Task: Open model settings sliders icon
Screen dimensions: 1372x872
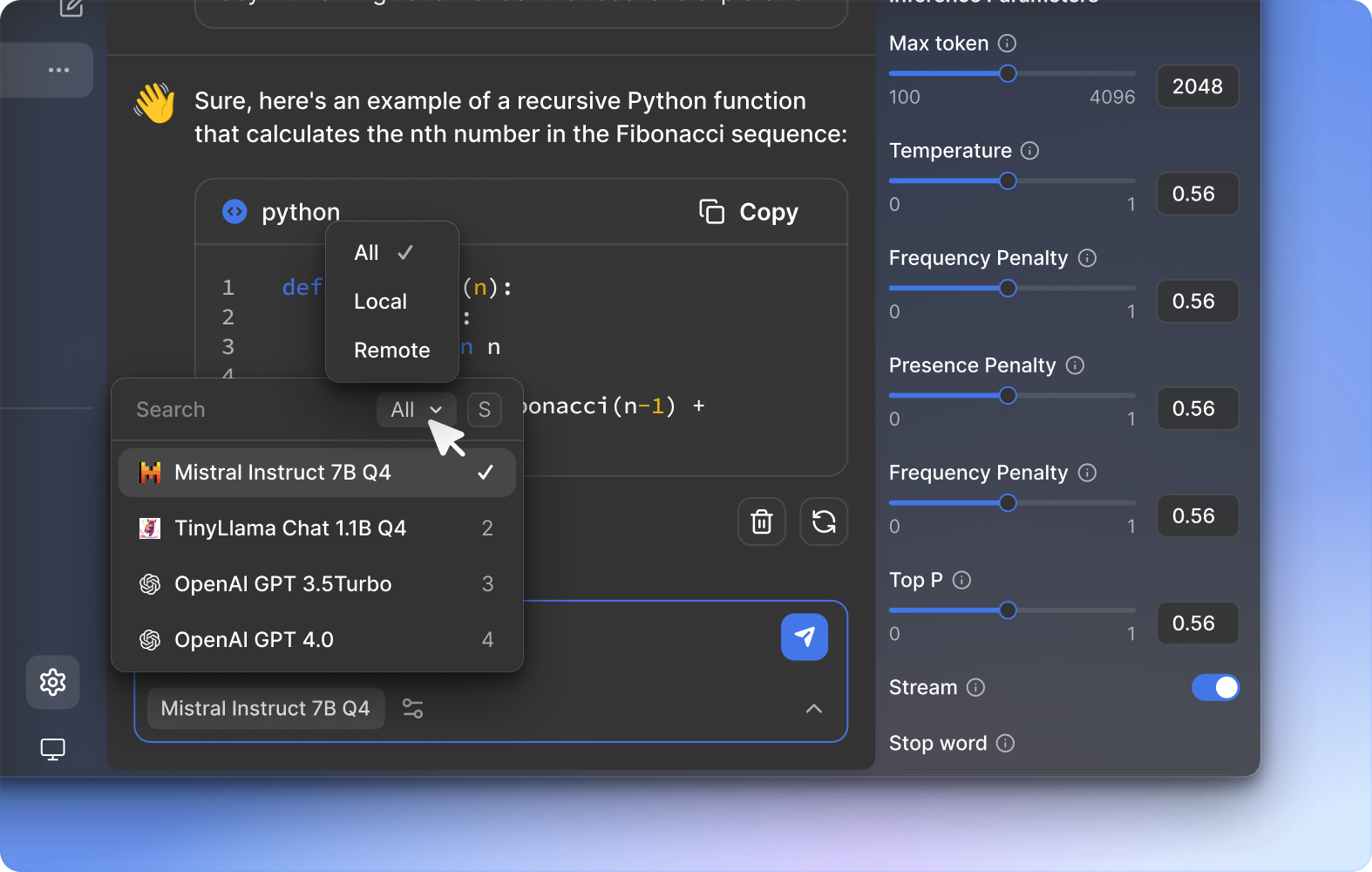Action: tap(413, 708)
